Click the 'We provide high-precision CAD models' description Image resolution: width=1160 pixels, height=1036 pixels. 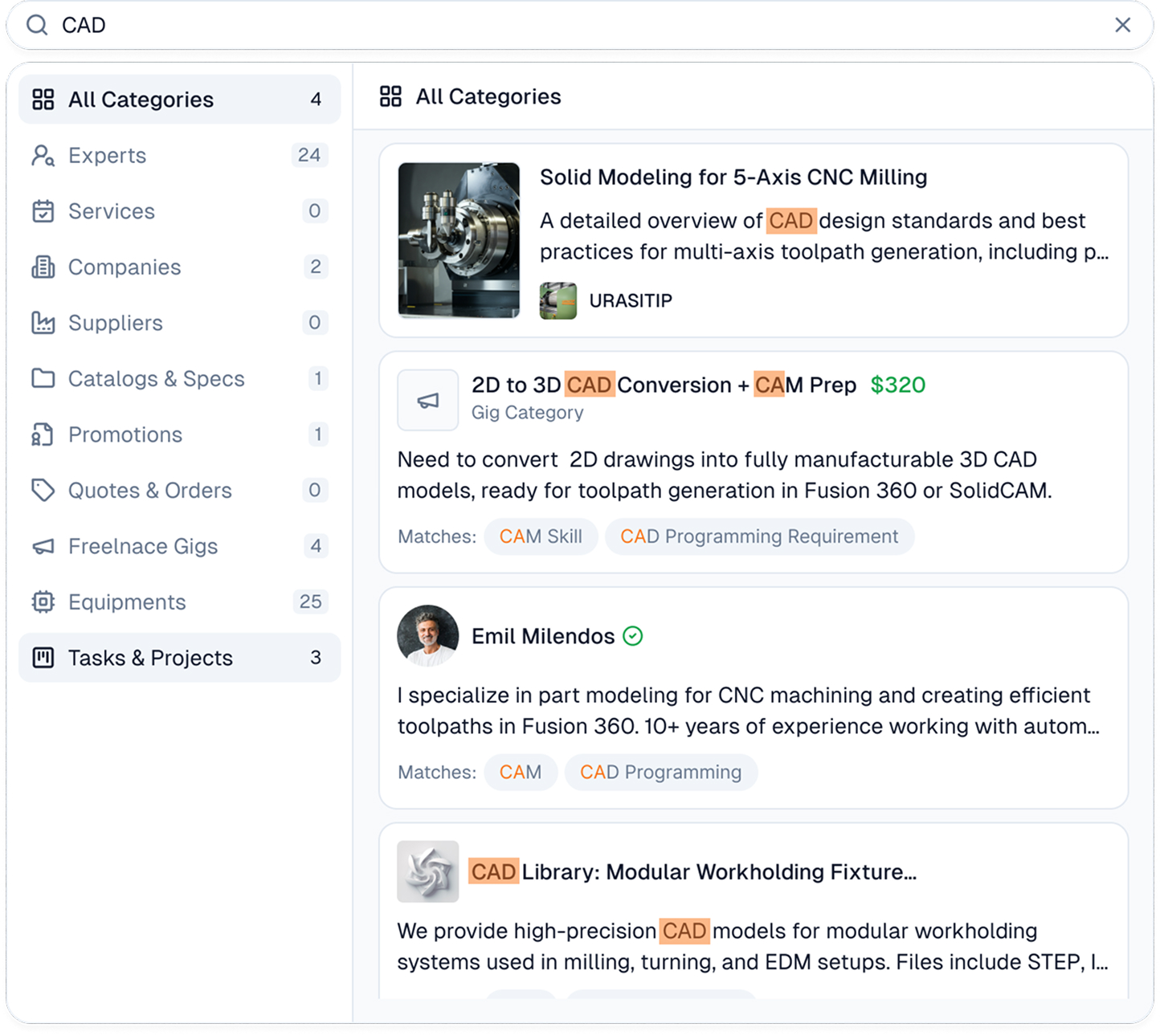(x=753, y=947)
